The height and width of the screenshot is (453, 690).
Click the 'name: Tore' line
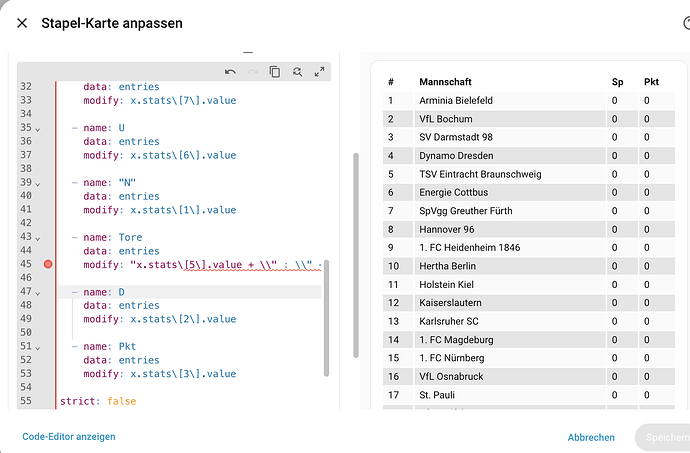[107, 237]
